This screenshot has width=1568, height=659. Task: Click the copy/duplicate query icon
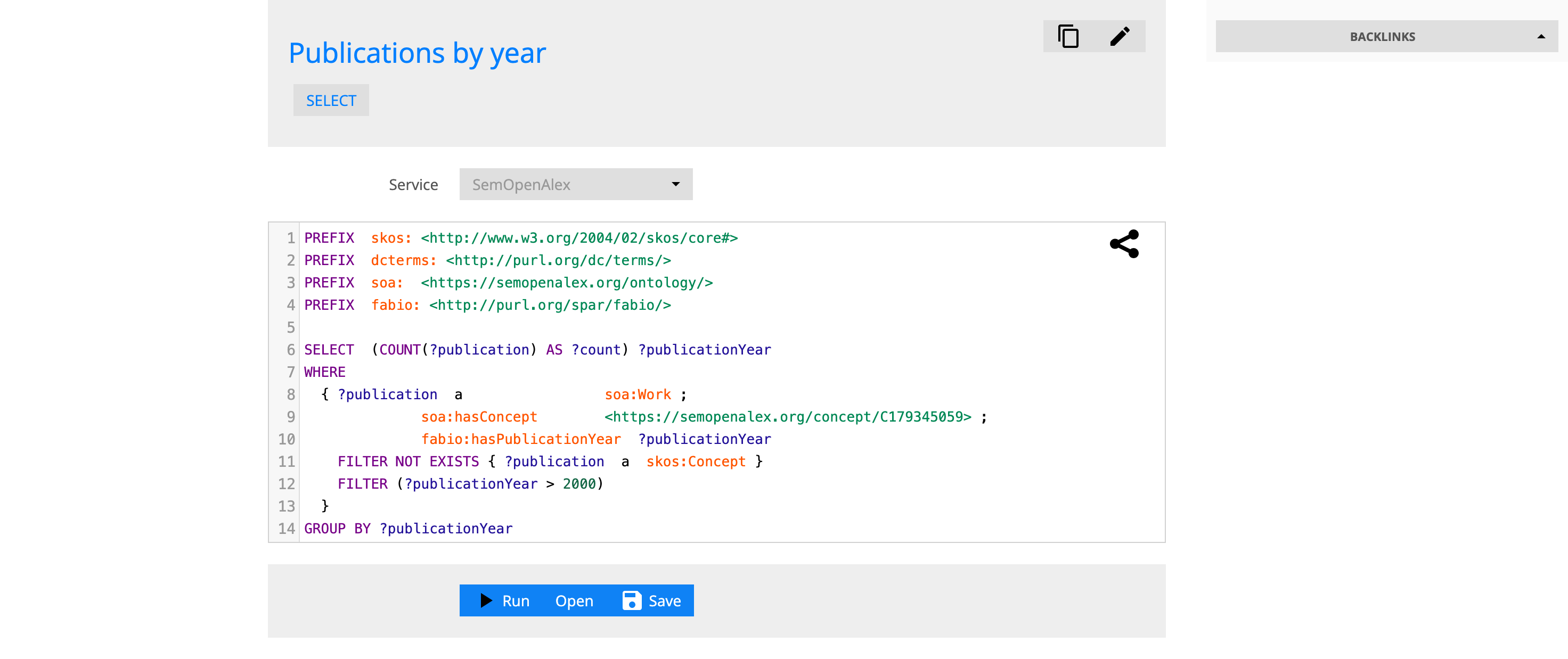click(x=1068, y=37)
